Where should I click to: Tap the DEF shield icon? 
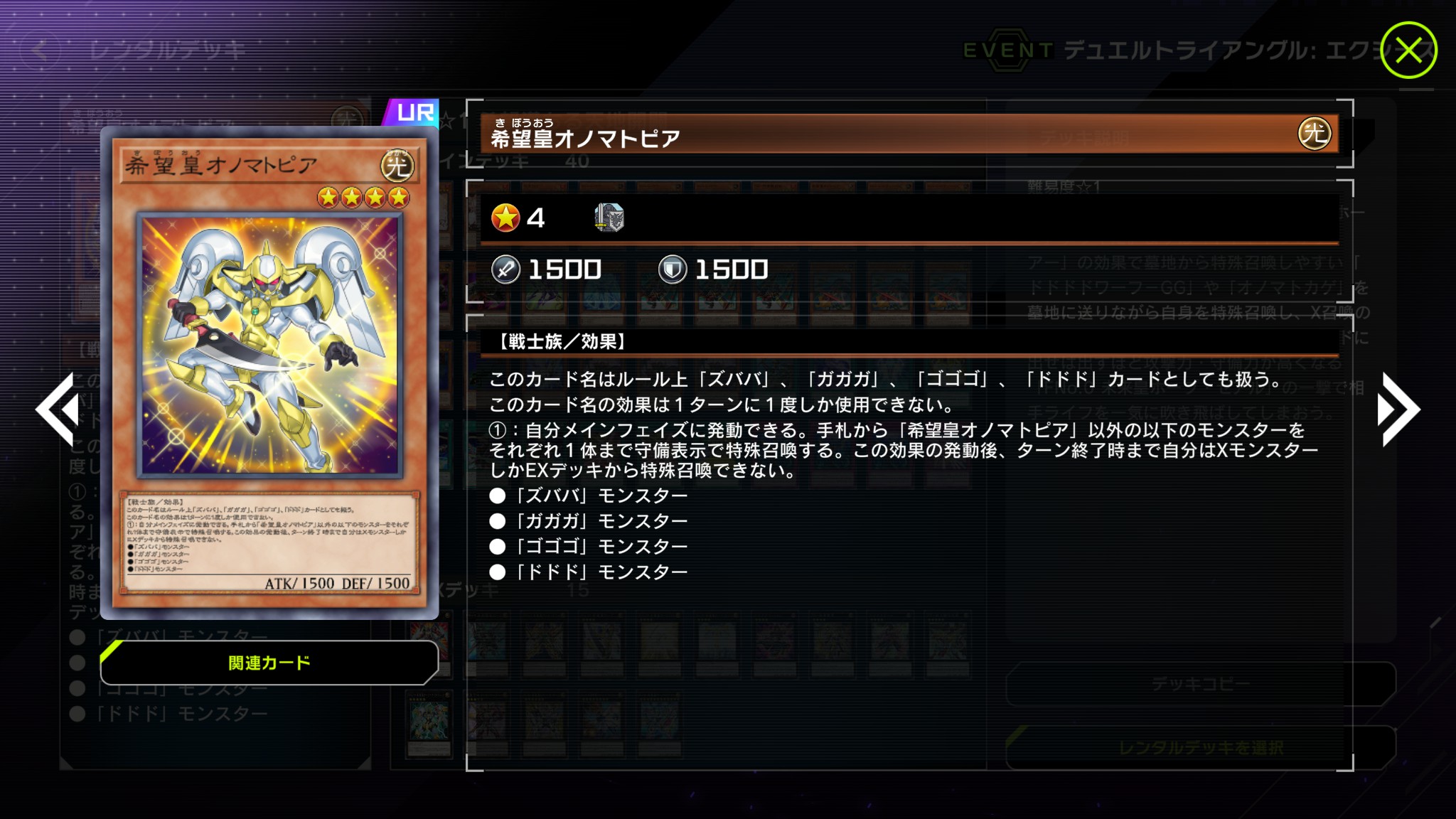click(673, 270)
